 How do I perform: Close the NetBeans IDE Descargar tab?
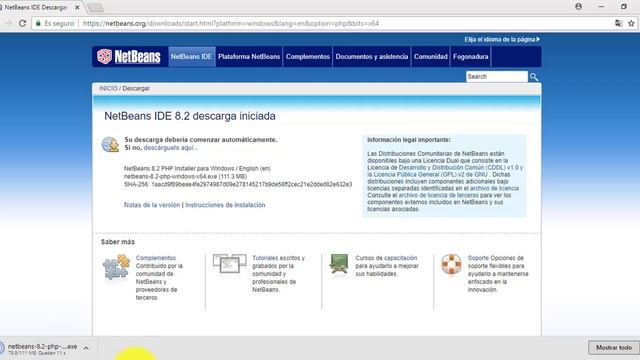(77, 7)
